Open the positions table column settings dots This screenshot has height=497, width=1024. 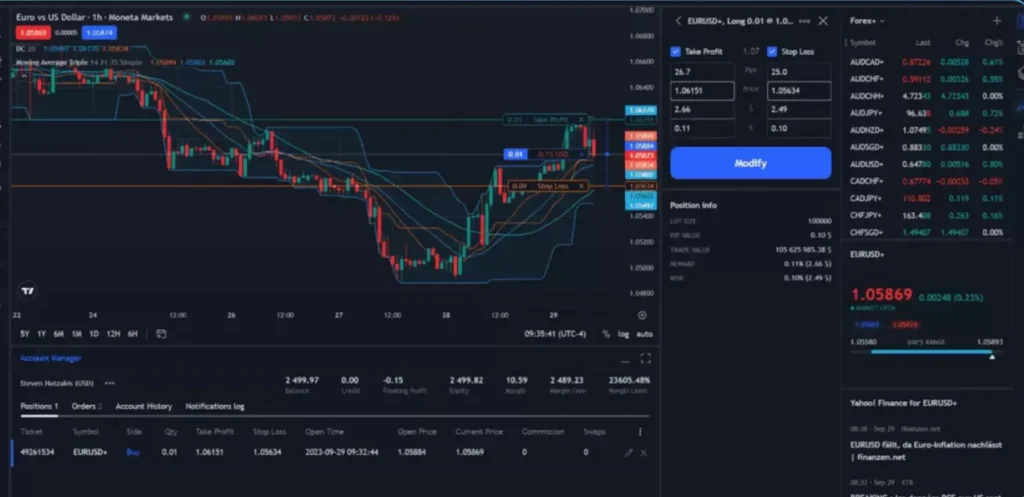pyautogui.click(x=640, y=432)
